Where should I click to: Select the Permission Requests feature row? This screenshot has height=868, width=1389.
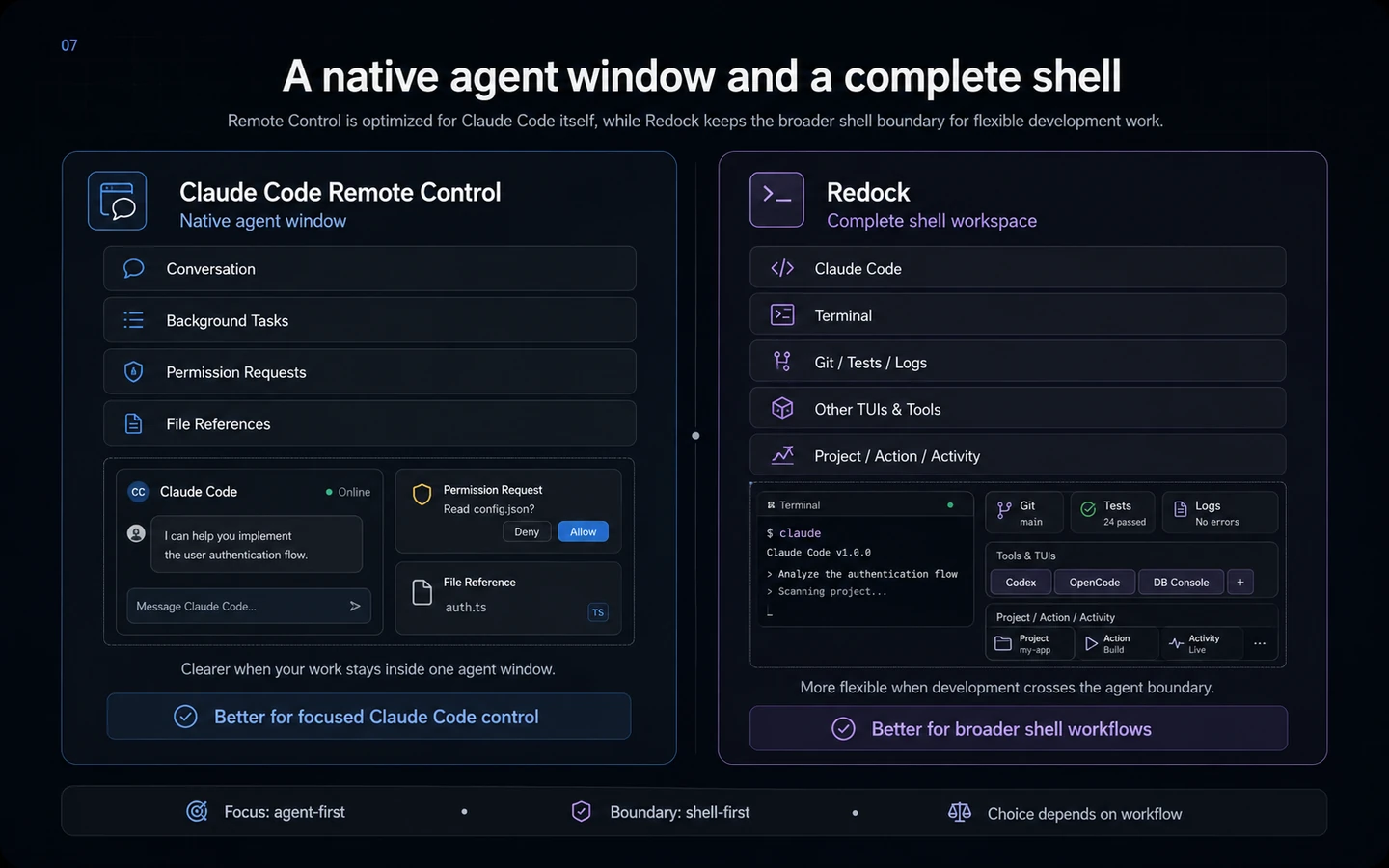(x=369, y=371)
